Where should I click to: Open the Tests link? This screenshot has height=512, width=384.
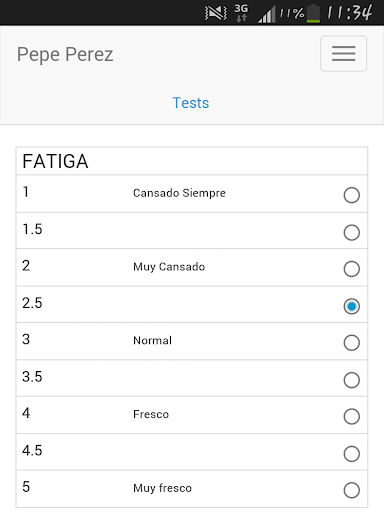[x=191, y=103]
